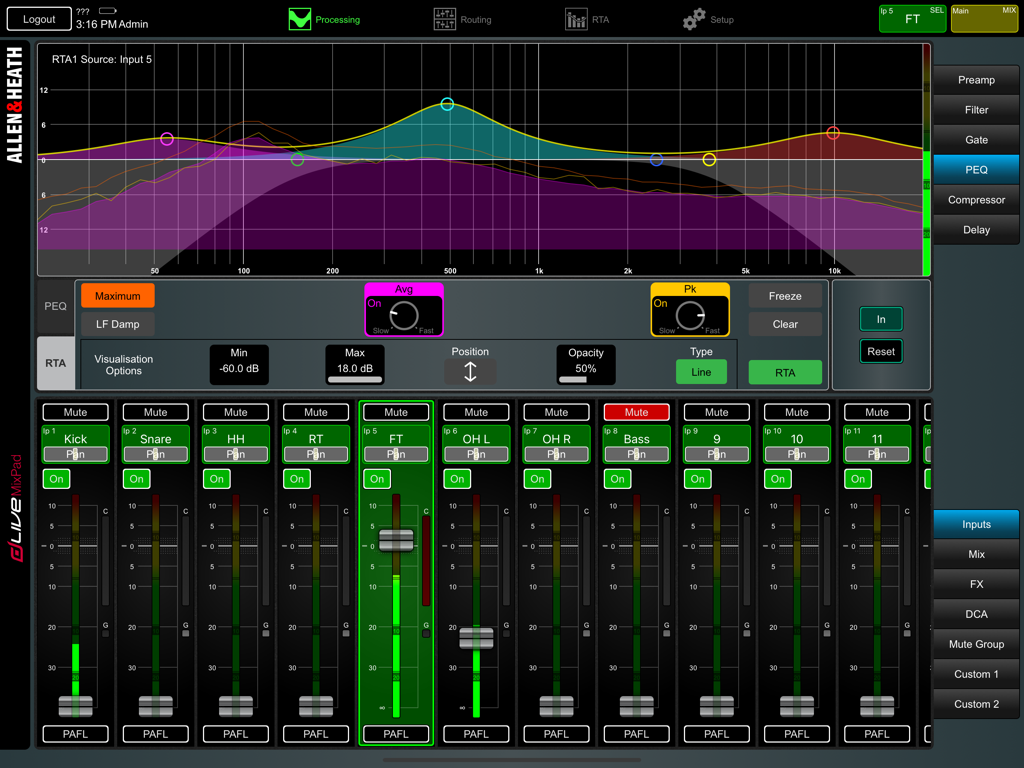Click the Pan knob on OH R channel

tap(556, 452)
